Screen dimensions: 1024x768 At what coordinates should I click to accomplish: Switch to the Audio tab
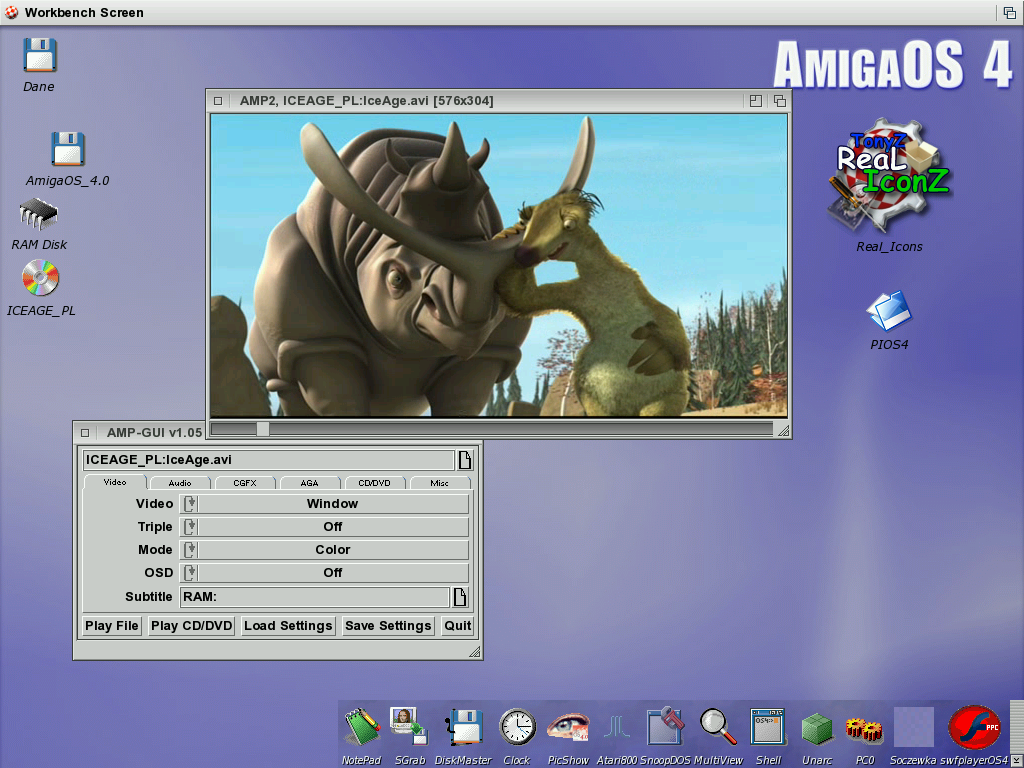click(180, 483)
